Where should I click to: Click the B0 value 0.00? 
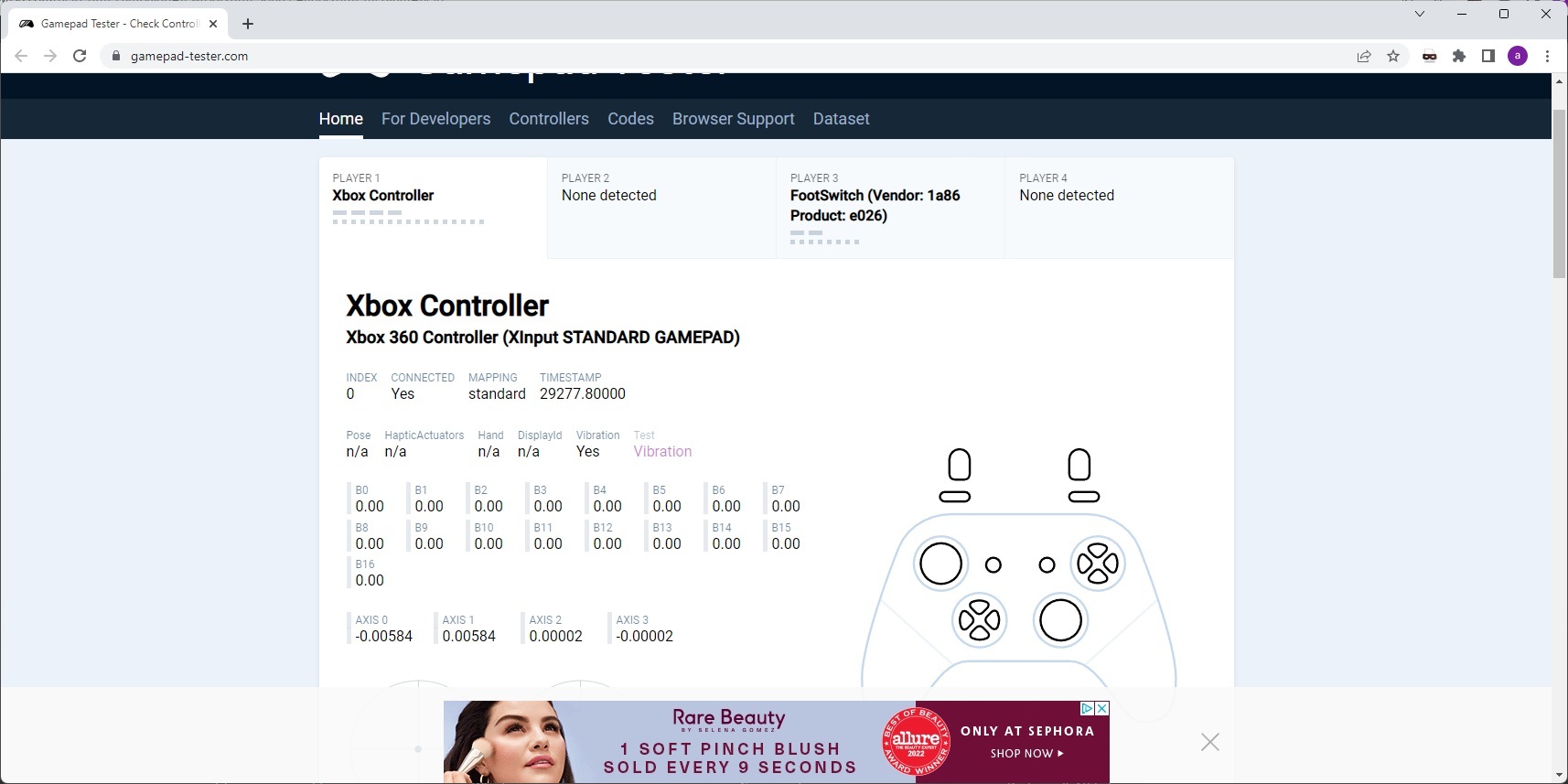370,507
